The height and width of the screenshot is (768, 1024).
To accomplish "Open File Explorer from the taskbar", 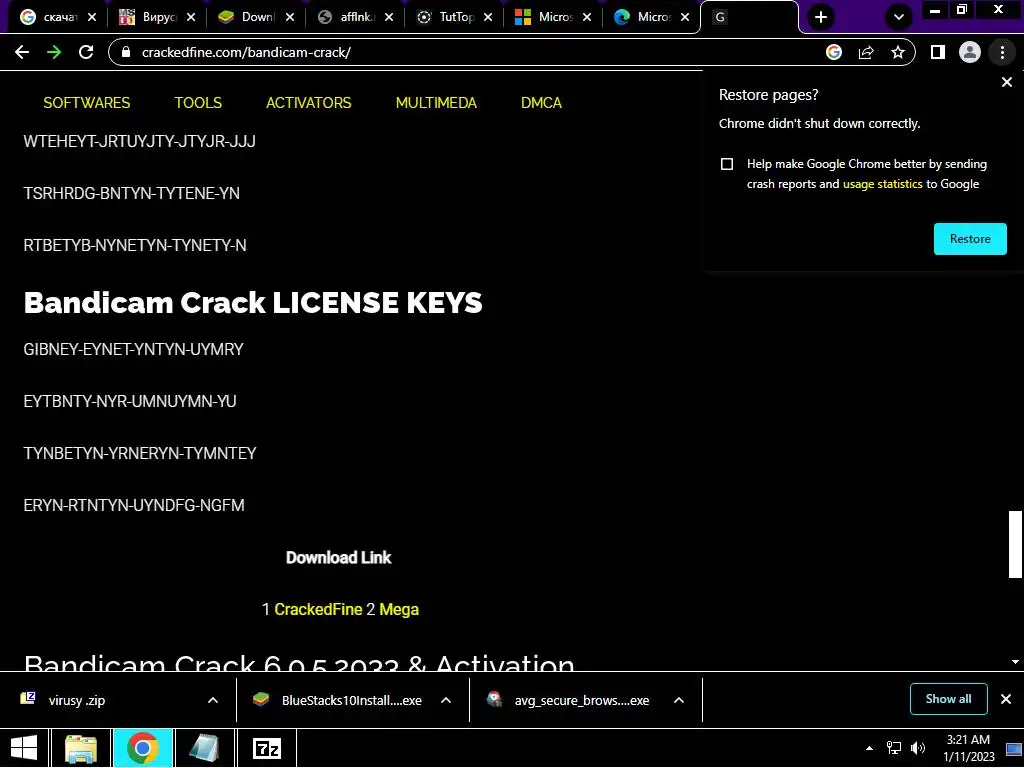I will point(81,748).
